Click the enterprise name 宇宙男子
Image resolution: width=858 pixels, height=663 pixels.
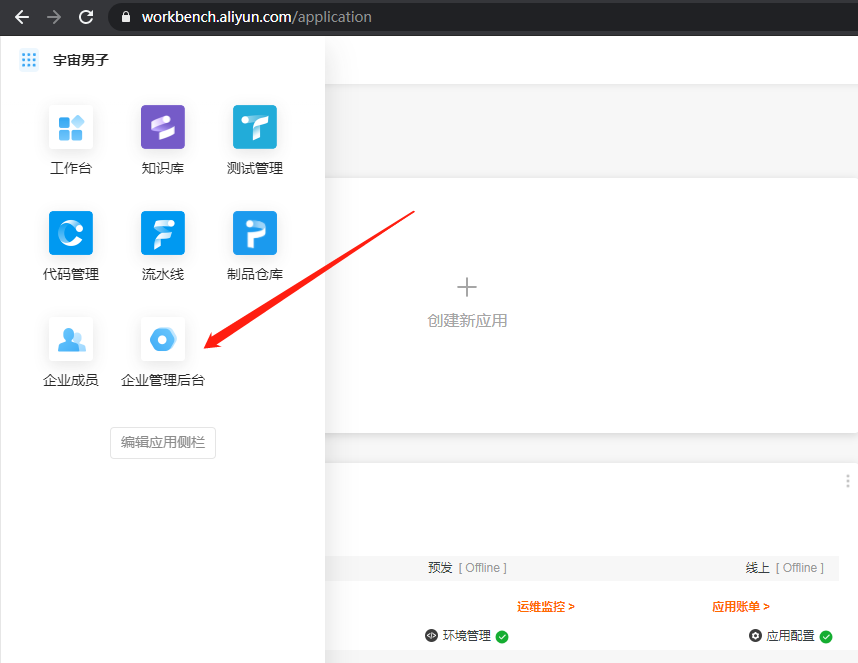pos(81,60)
